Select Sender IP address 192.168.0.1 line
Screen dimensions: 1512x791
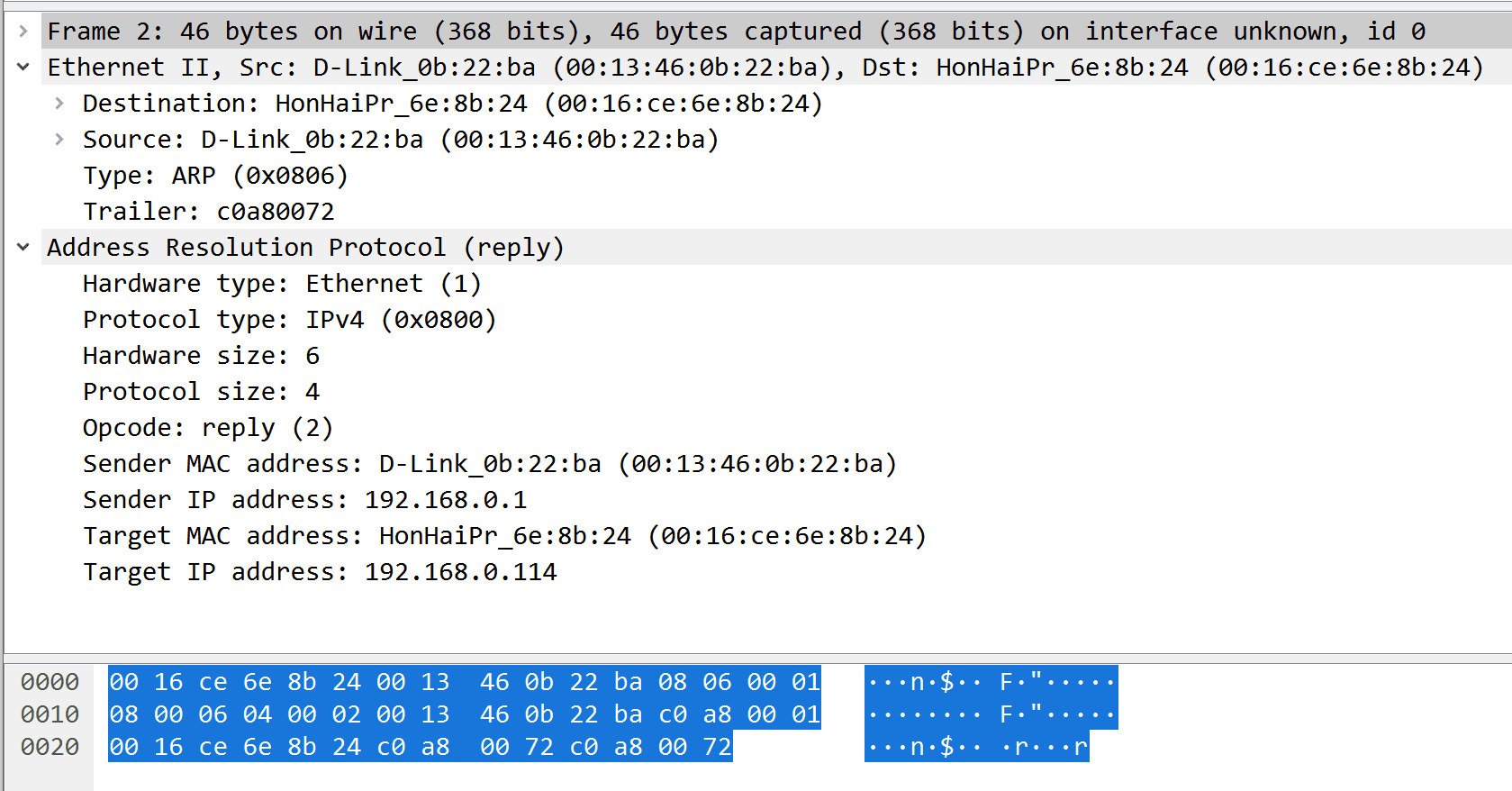[305, 500]
